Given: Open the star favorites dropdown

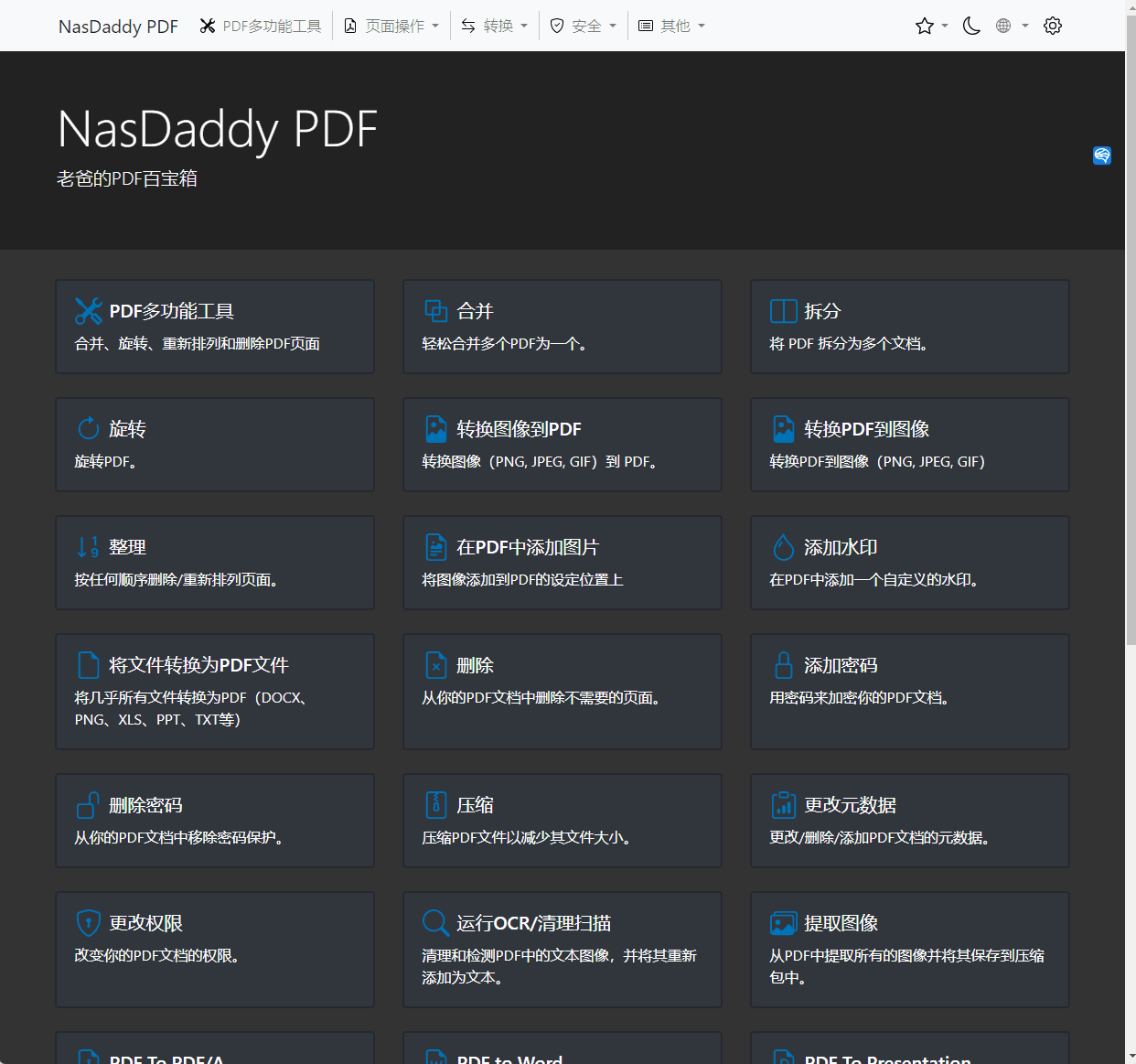Looking at the screenshot, I should (x=930, y=26).
